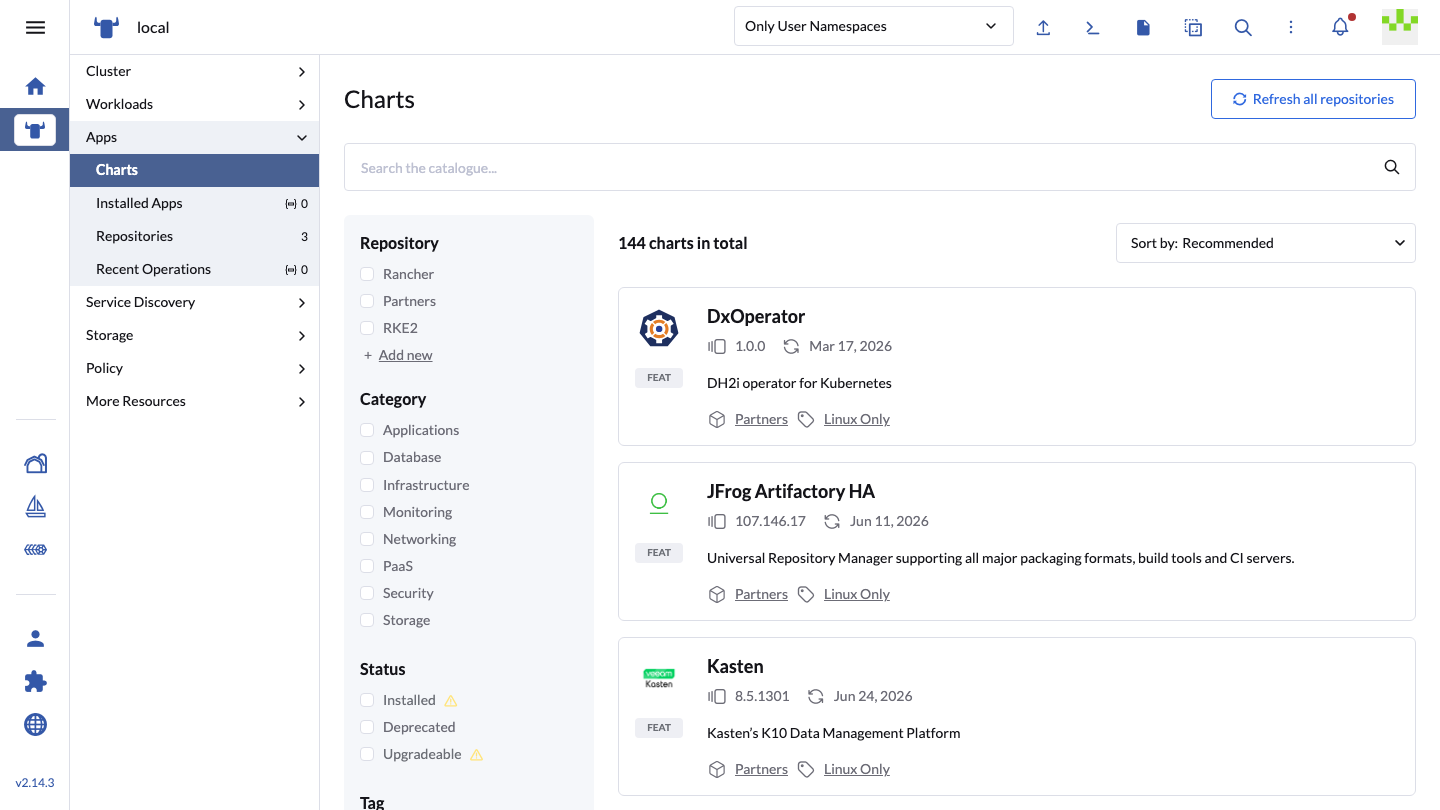Click Refresh all repositories button
The width and height of the screenshot is (1440, 810).
click(1313, 99)
